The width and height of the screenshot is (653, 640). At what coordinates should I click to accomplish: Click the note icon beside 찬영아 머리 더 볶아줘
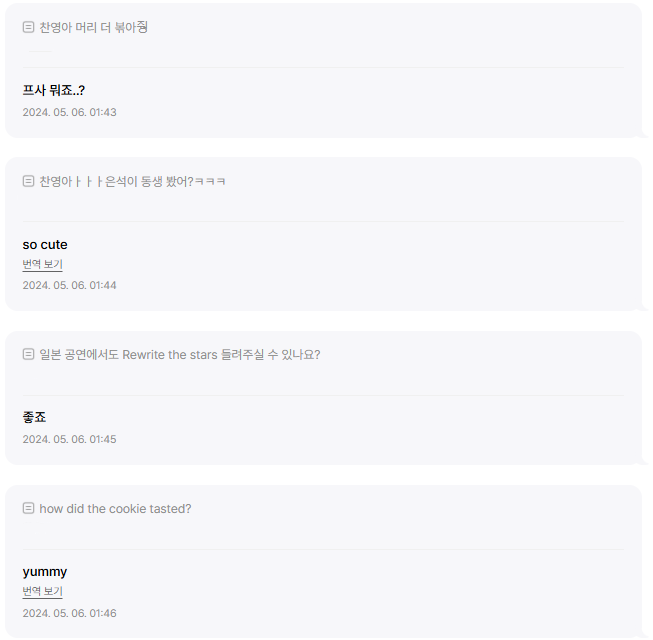click(28, 27)
